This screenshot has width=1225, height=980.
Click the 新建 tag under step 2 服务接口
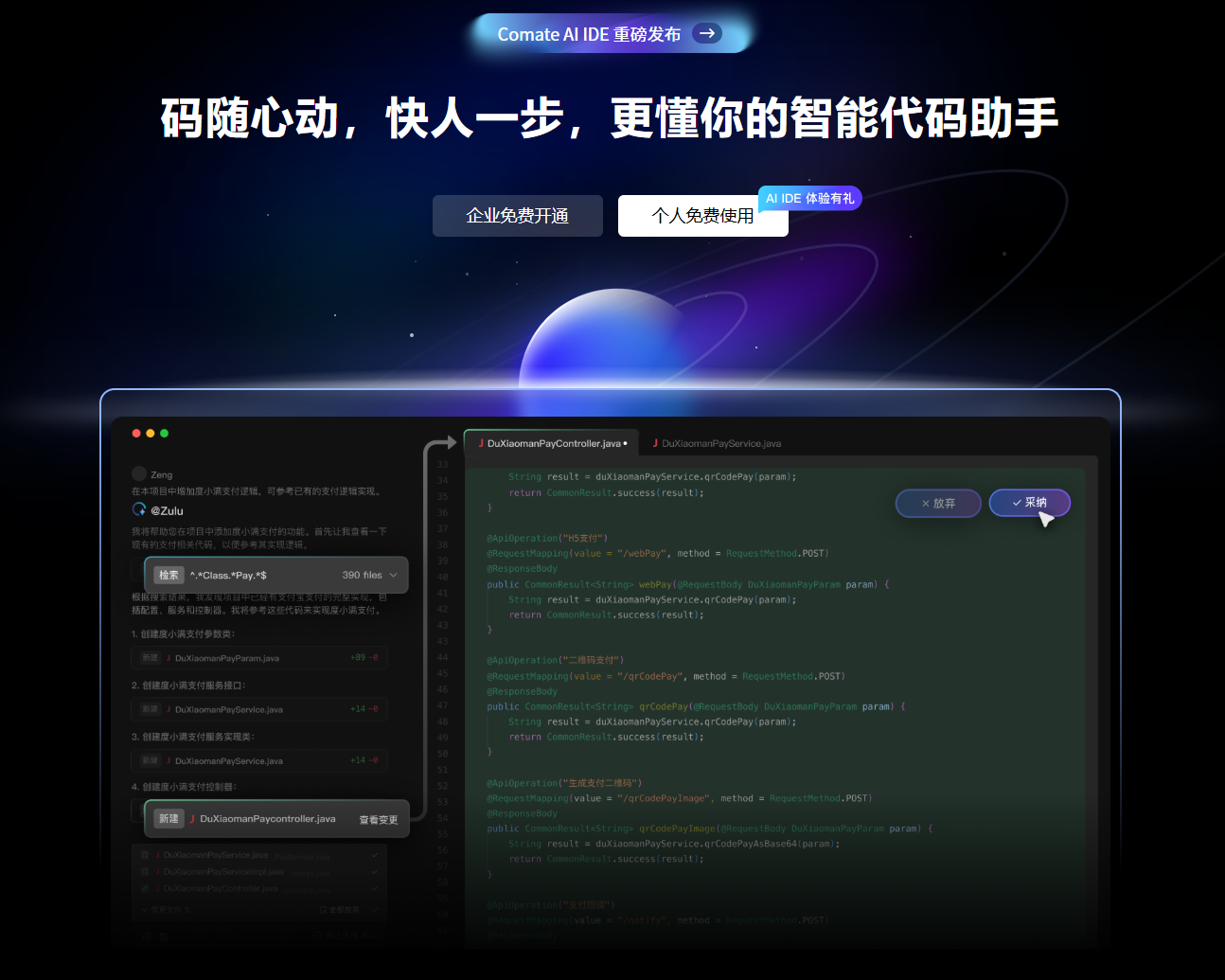click(x=150, y=708)
